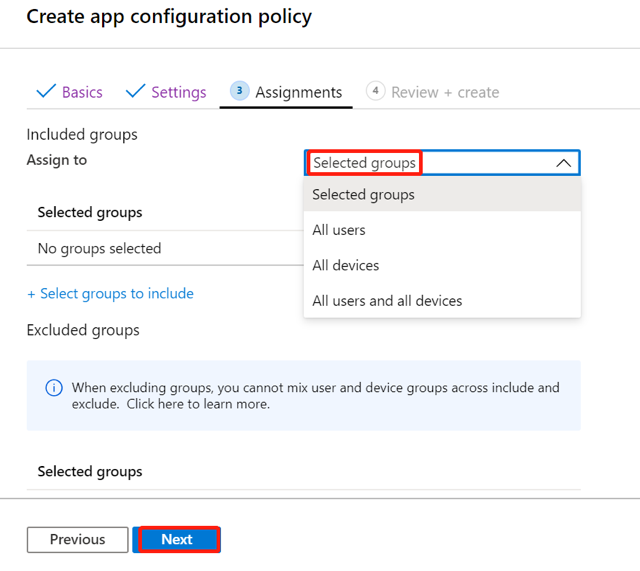
Task: Click Select groups to include link
Action: (x=110, y=293)
